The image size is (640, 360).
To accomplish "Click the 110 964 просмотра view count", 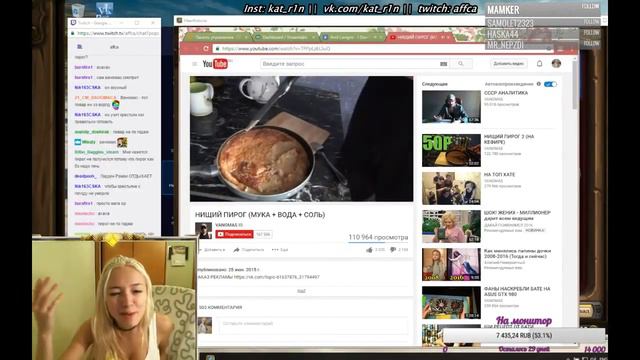I will click(x=378, y=237).
